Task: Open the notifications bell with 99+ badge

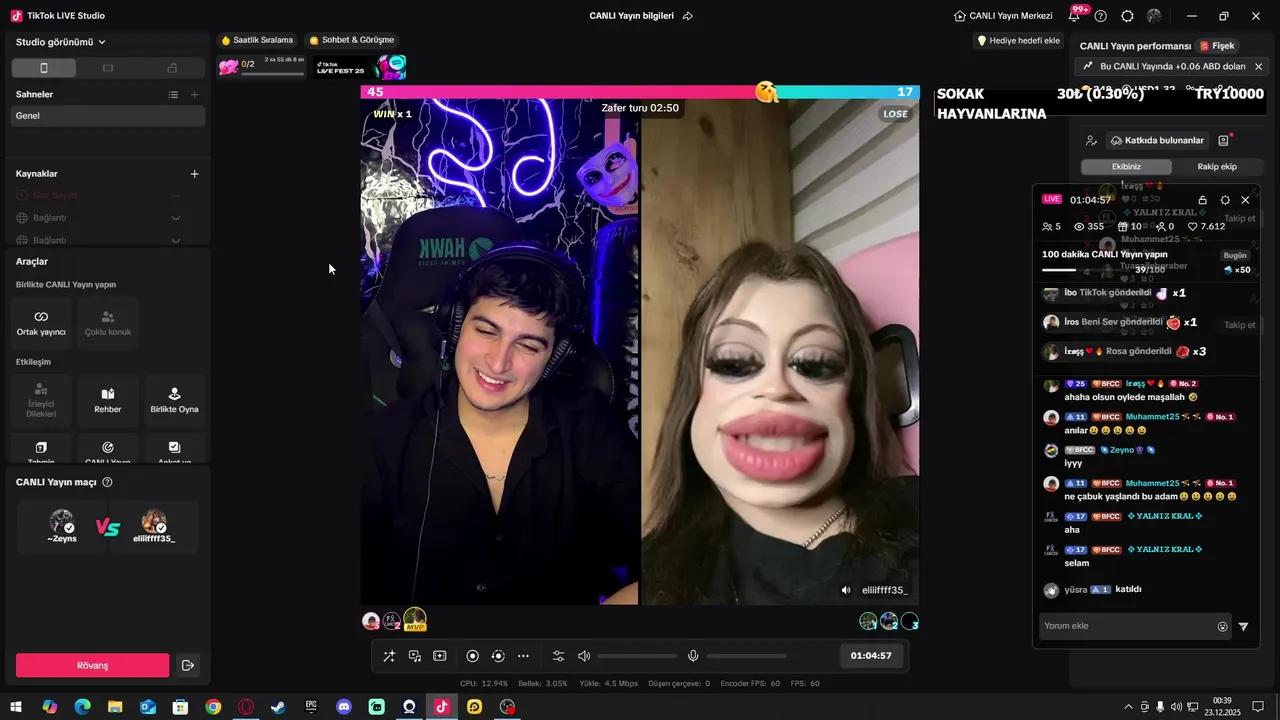Action: (x=1075, y=15)
